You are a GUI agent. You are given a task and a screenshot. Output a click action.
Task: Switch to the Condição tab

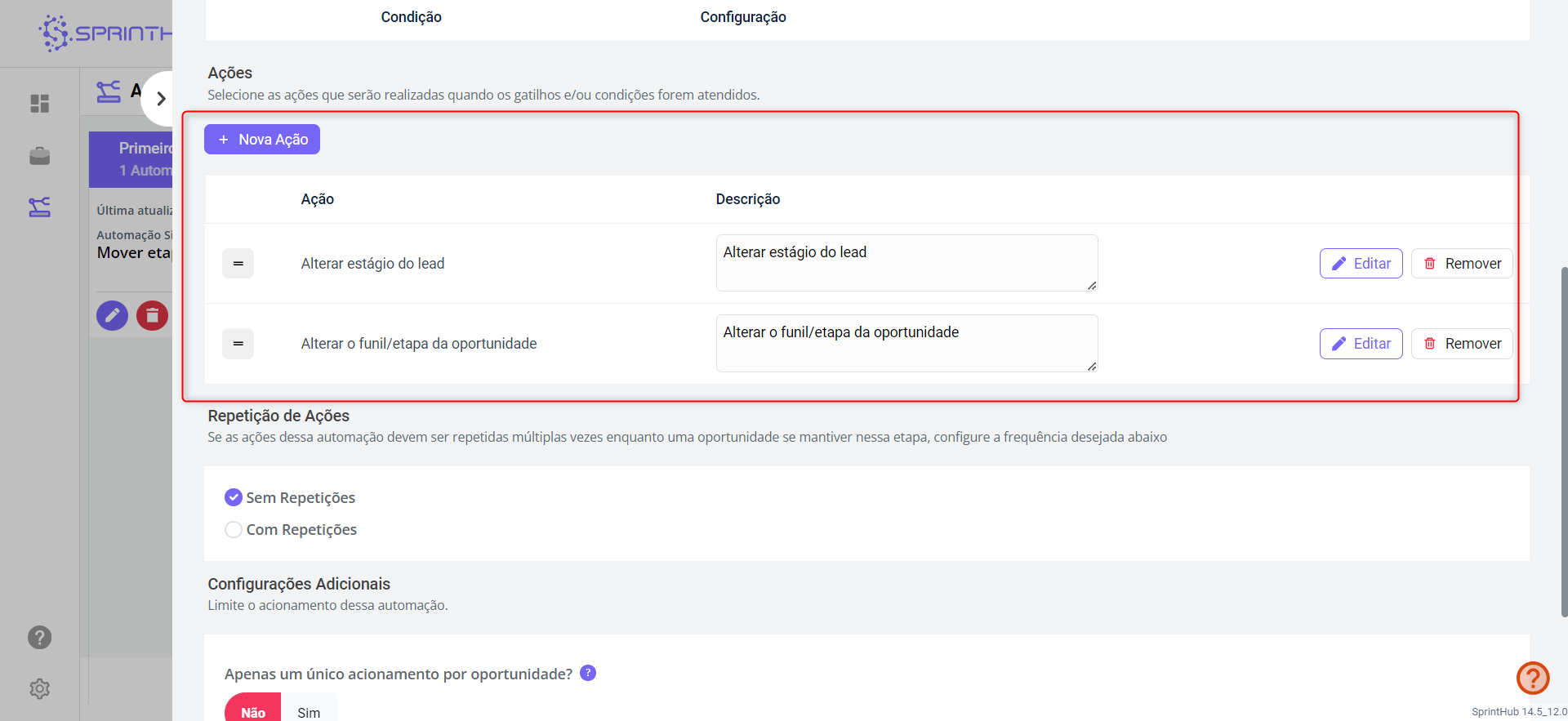point(411,17)
